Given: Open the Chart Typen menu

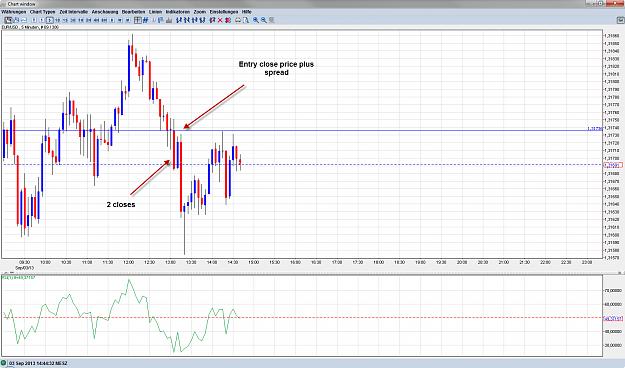Looking at the screenshot, I should click(43, 12).
